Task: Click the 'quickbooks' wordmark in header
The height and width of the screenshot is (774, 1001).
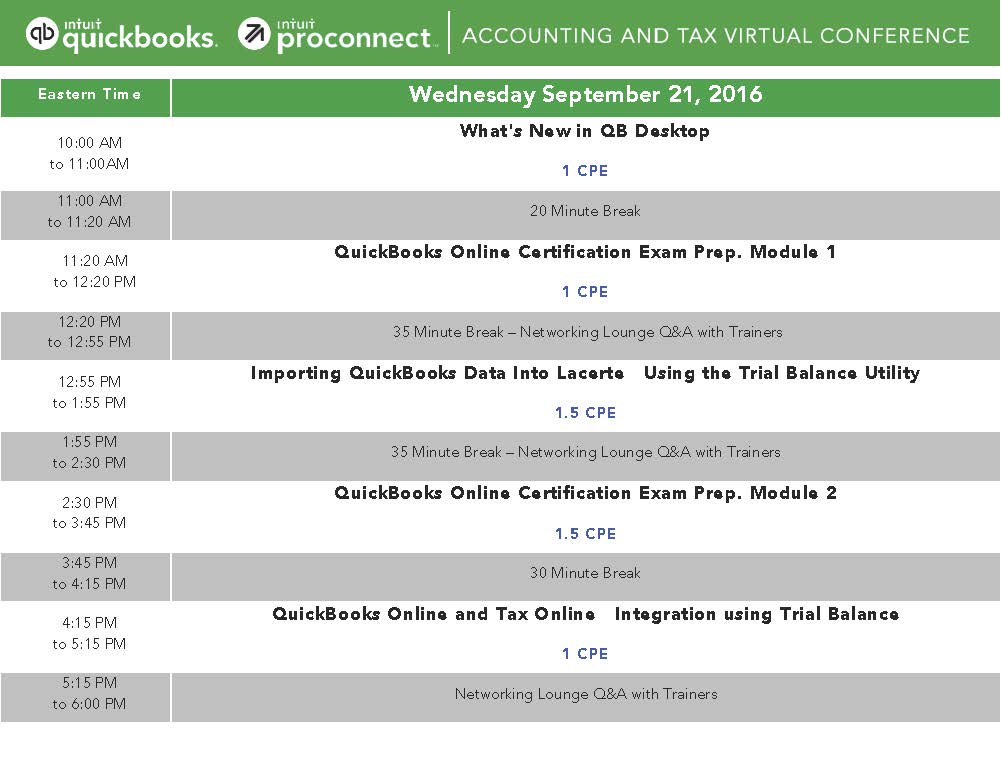Action: point(139,36)
